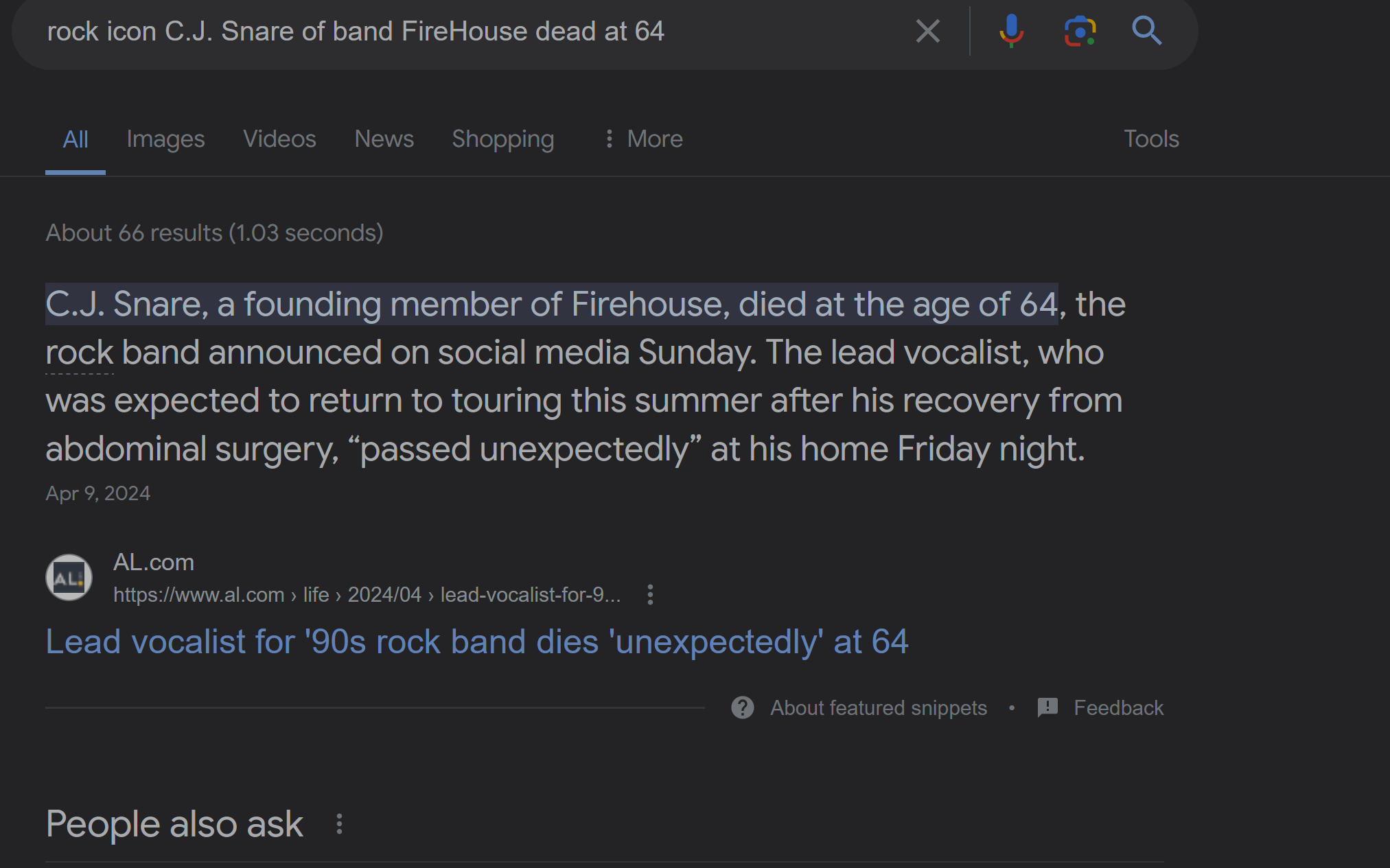Switch to the Shopping tab
Screen dimensions: 1390x868
click(x=502, y=139)
